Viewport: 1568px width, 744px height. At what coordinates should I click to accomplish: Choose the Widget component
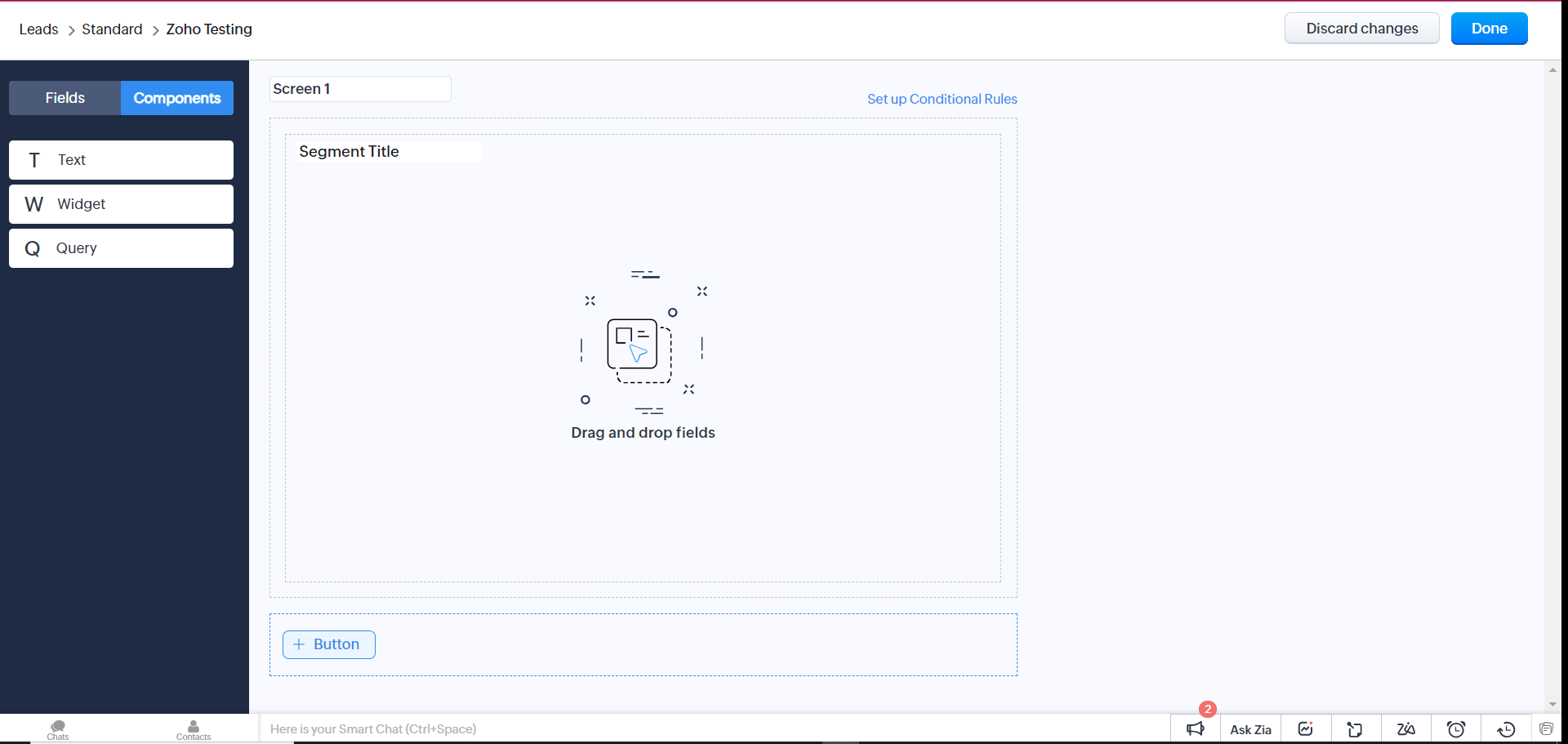click(121, 204)
